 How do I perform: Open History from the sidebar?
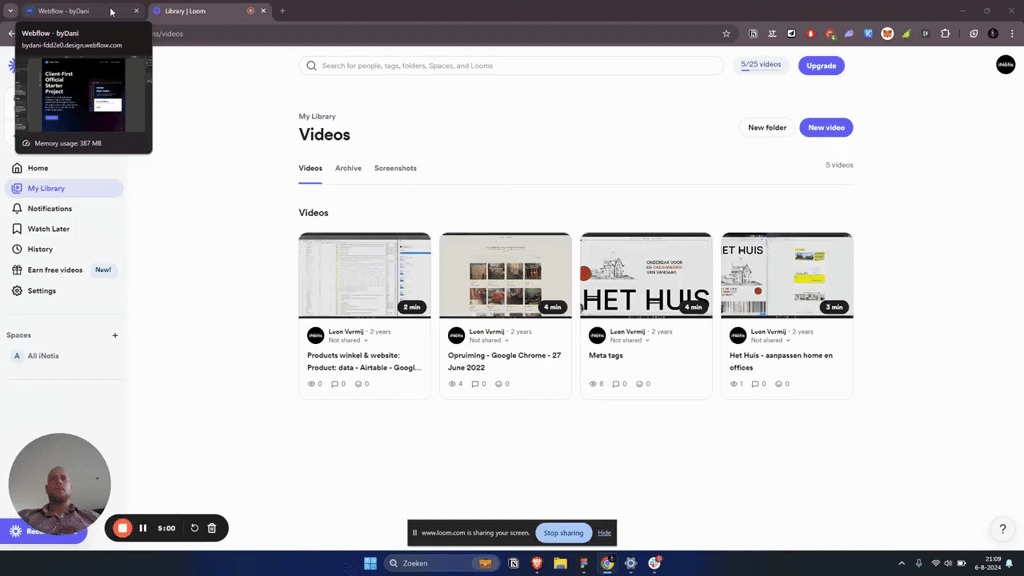point(40,249)
